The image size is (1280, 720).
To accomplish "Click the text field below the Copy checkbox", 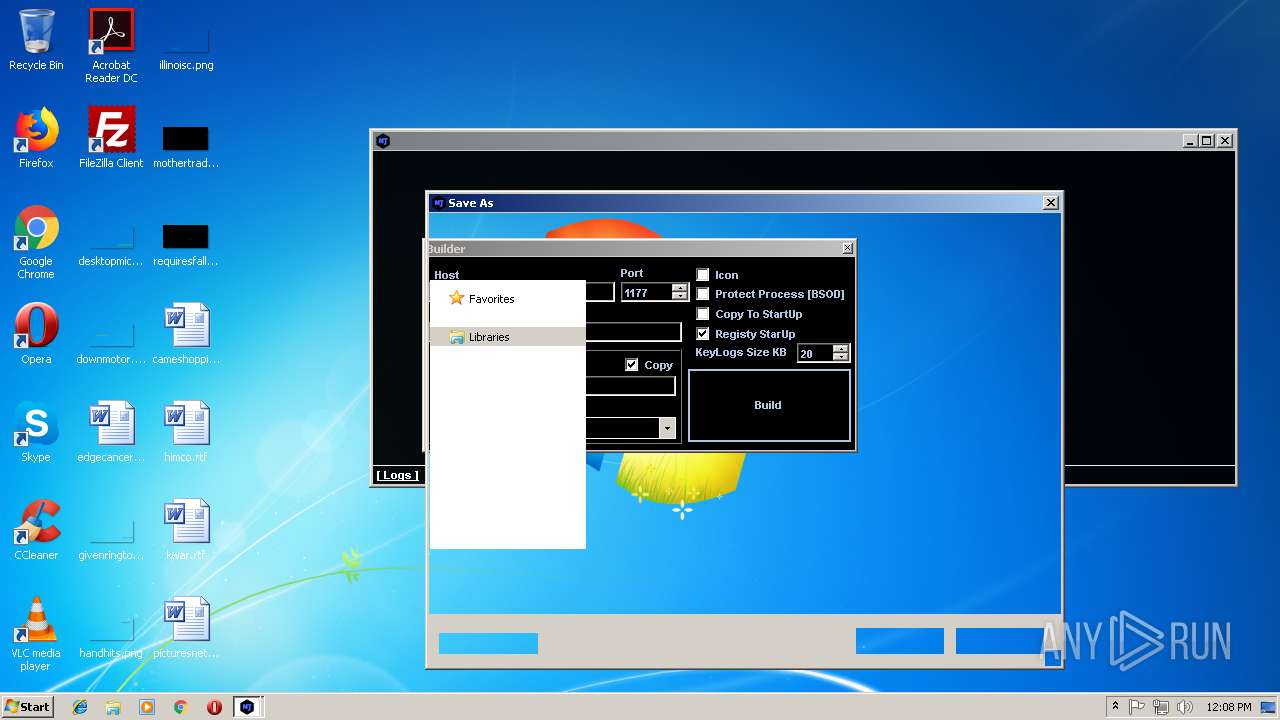I will tap(630, 386).
